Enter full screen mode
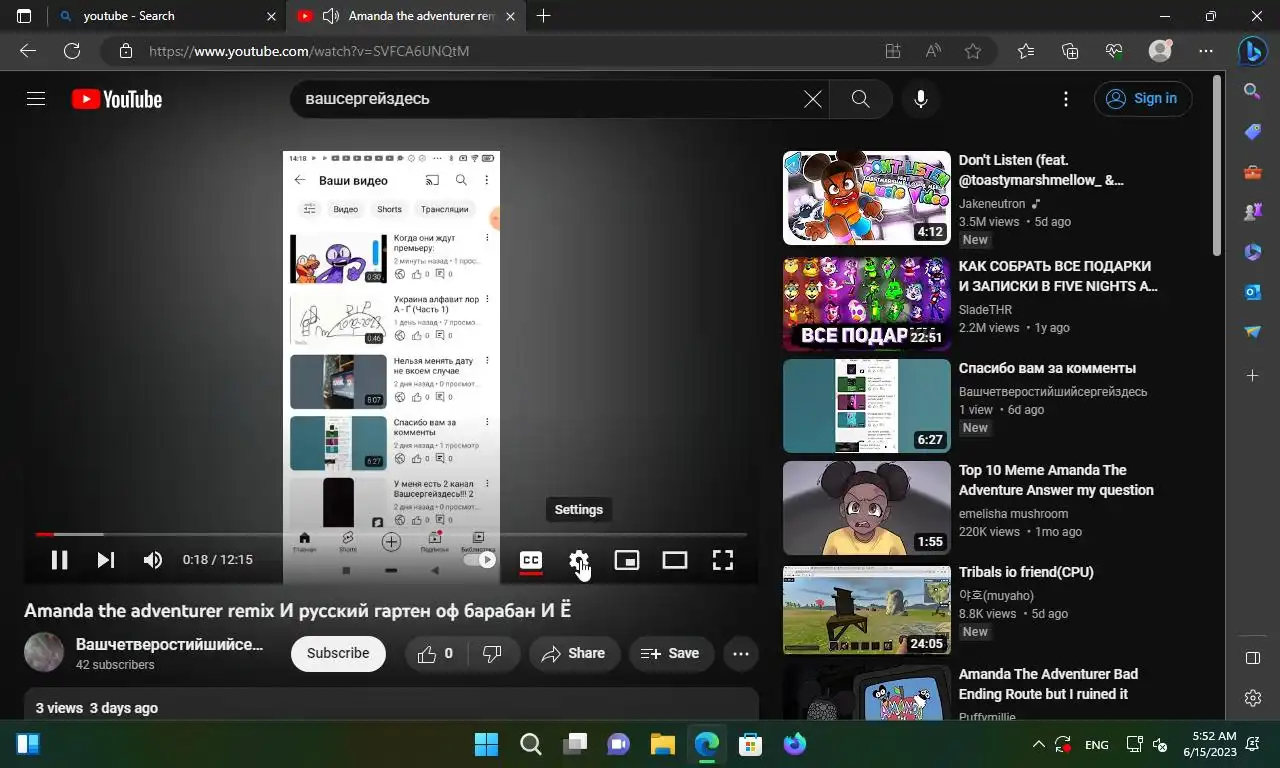Viewport: 1280px width, 768px height. (723, 560)
